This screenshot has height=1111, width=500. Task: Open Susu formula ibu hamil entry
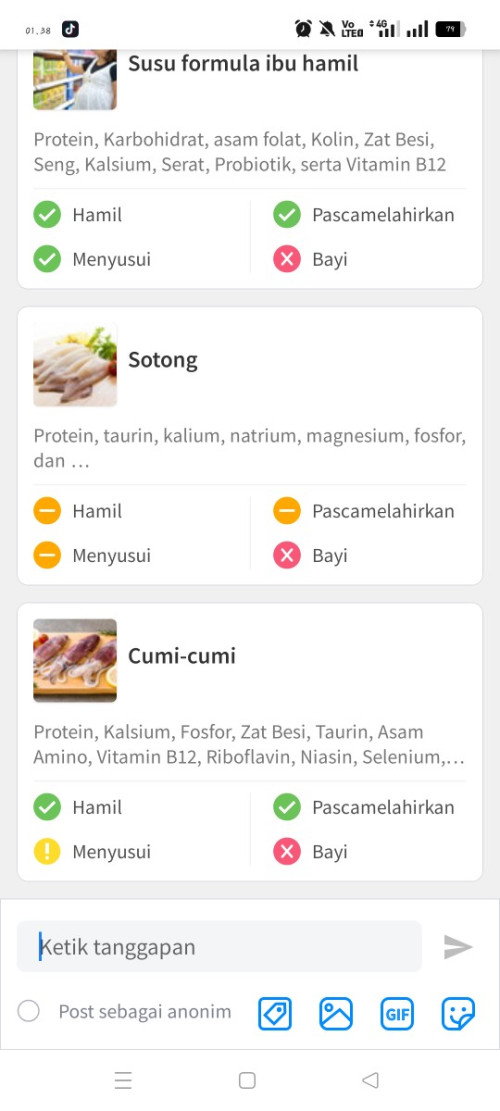tap(243, 64)
